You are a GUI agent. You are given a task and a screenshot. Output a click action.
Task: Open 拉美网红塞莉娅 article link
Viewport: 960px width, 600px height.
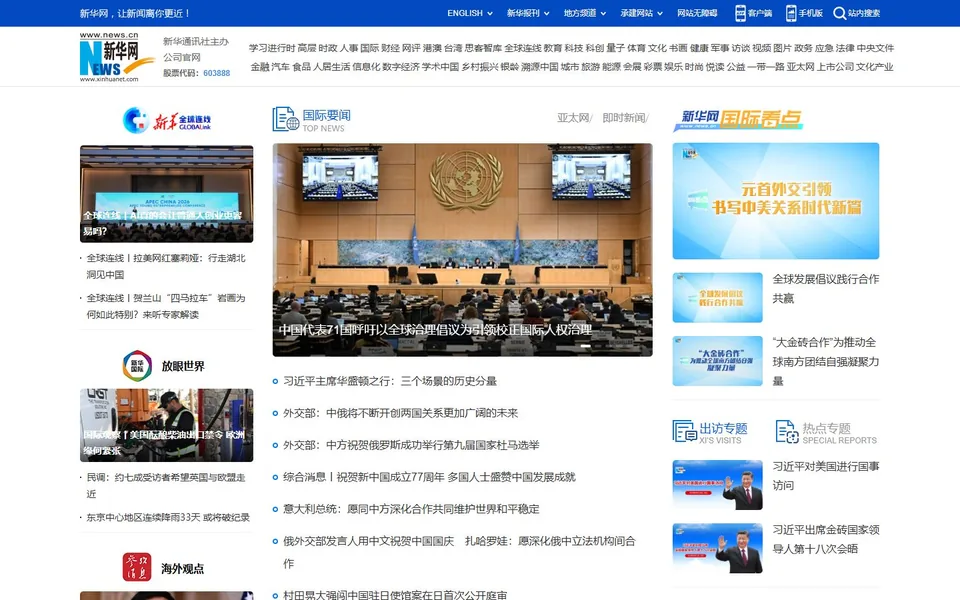166,266
